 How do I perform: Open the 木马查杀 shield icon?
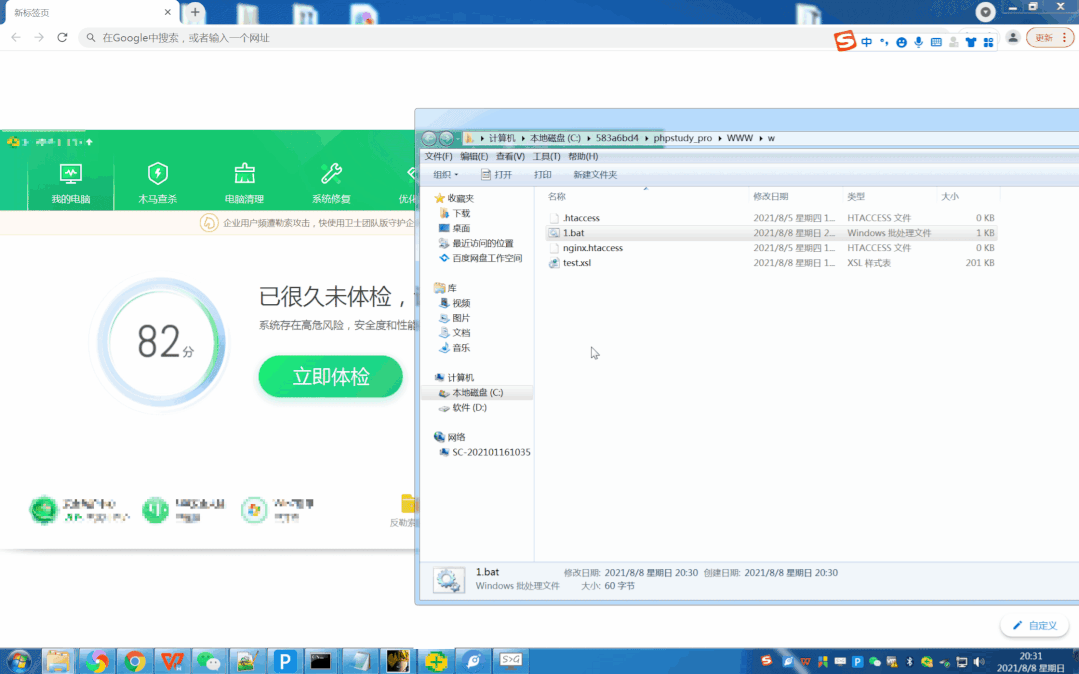click(158, 173)
